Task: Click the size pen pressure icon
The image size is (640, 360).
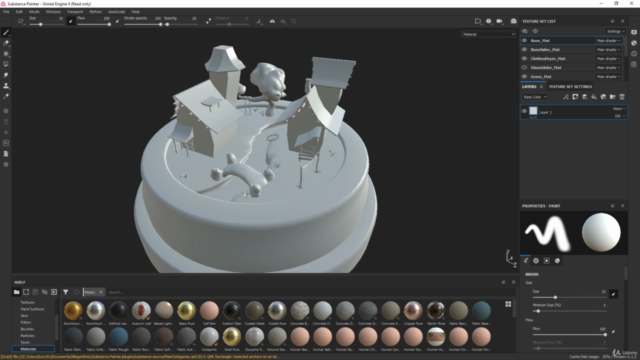Action: click(x=71, y=21)
